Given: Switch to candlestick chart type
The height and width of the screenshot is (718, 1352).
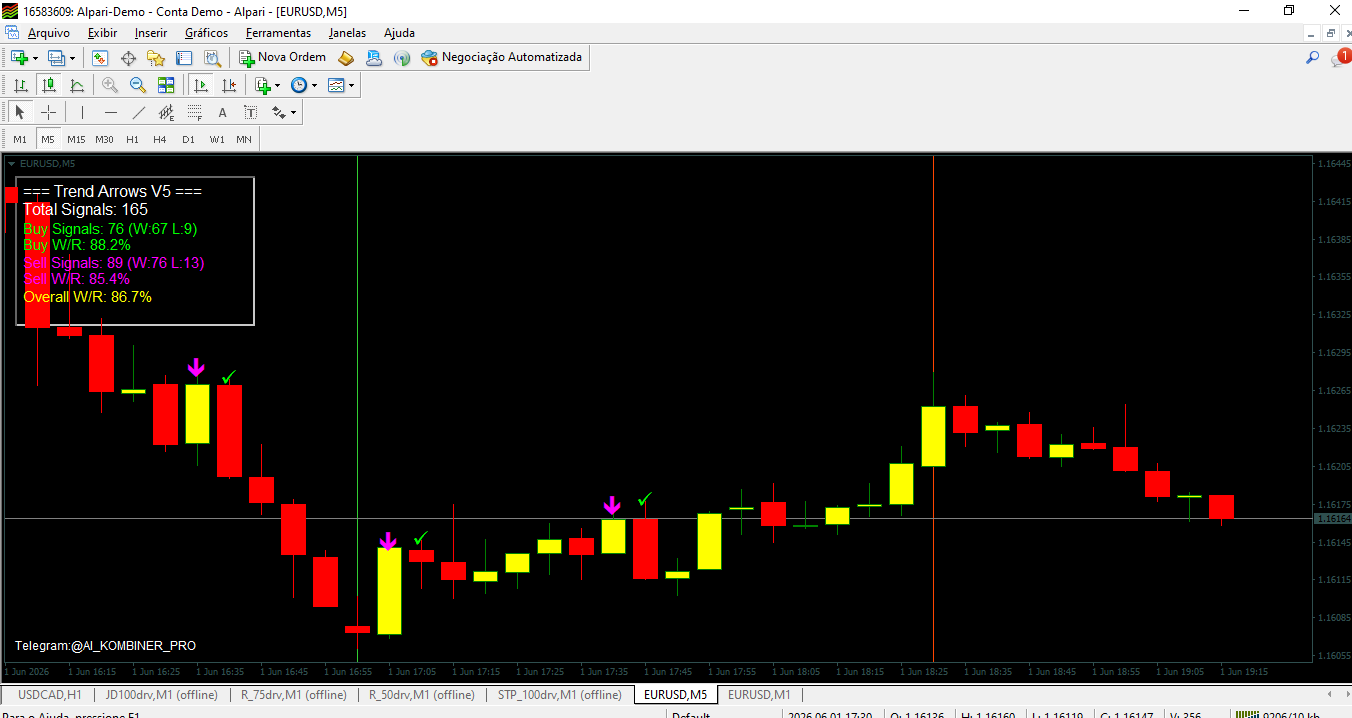Looking at the screenshot, I should [49, 85].
